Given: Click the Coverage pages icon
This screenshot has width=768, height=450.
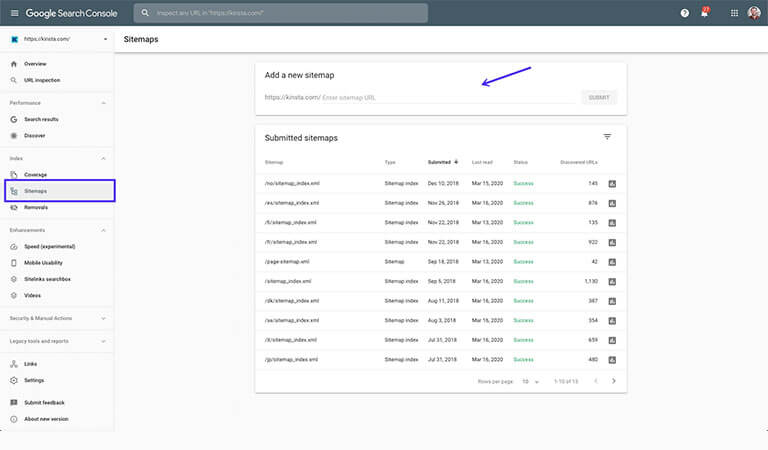Looking at the screenshot, I should tap(14, 175).
